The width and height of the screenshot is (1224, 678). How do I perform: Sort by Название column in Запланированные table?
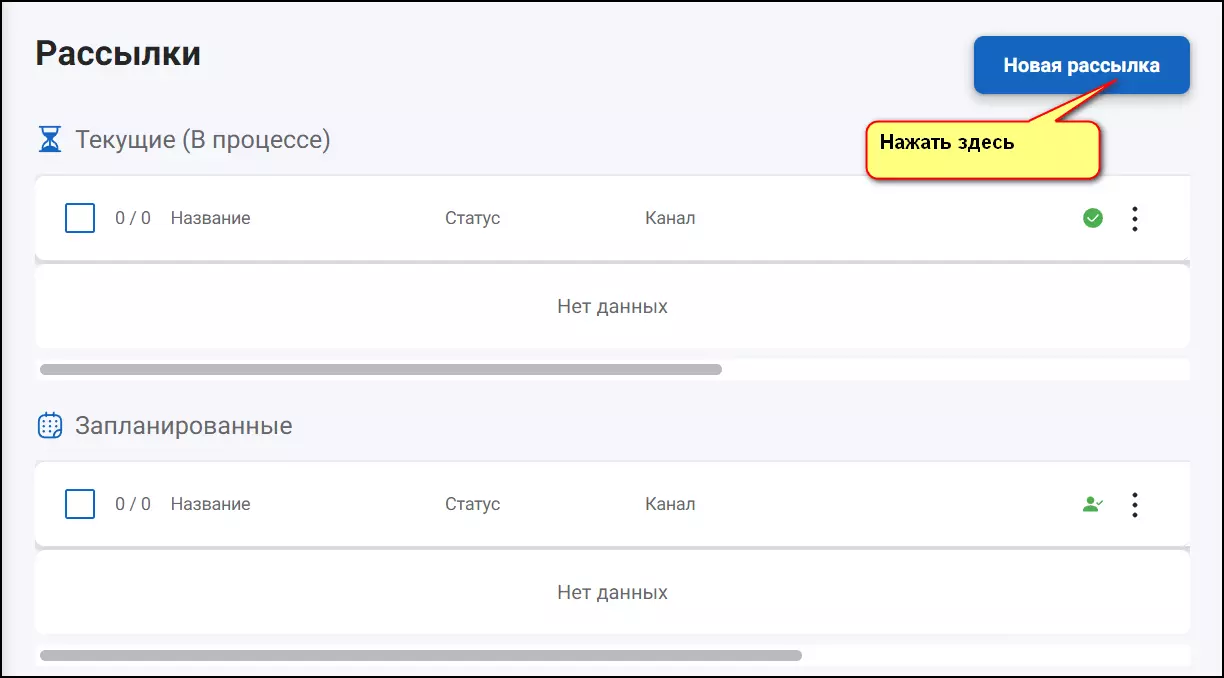coord(210,504)
